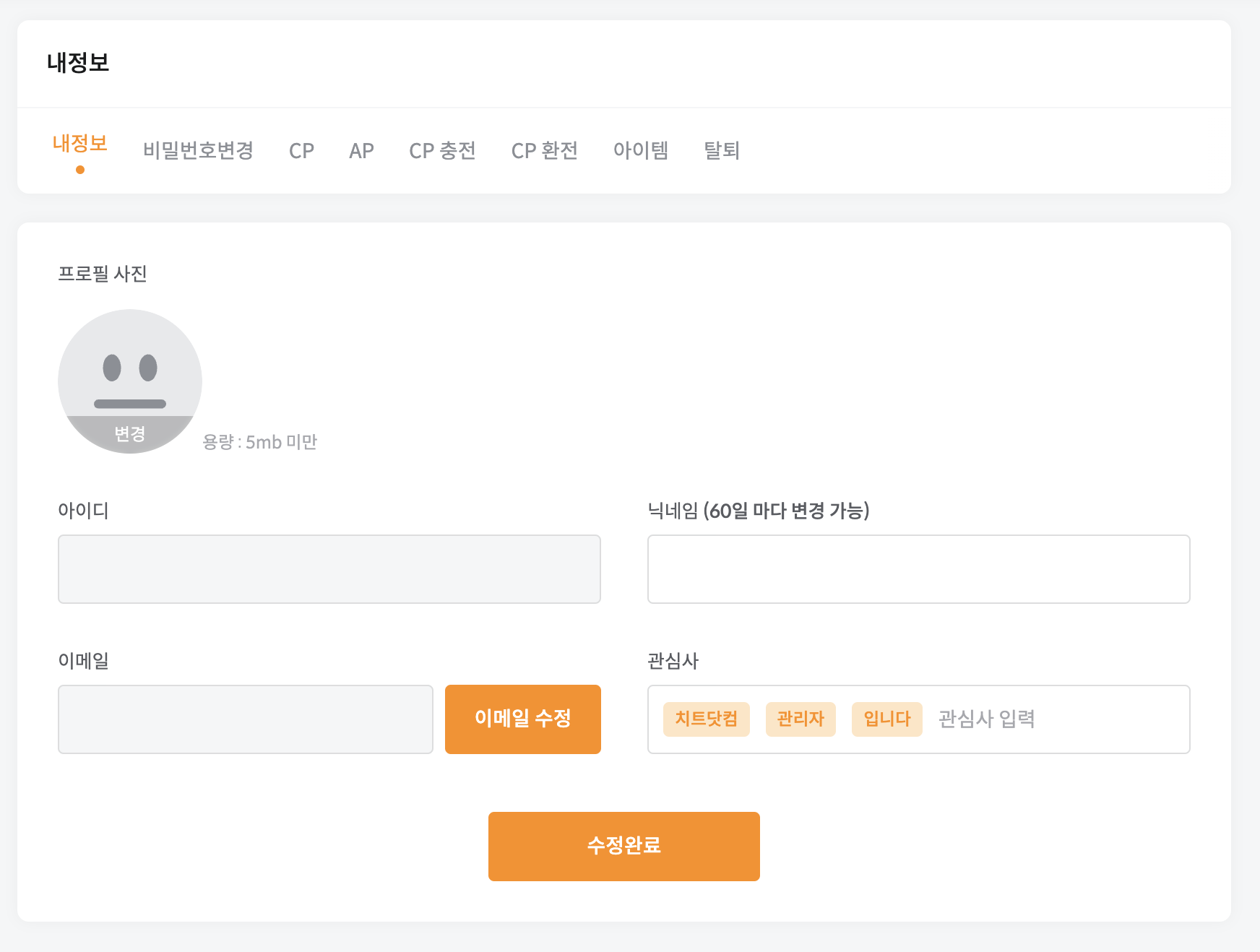This screenshot has width=1260, height=952.
Task: Open the 탈퇴 tab
Action: click(722, 150)
